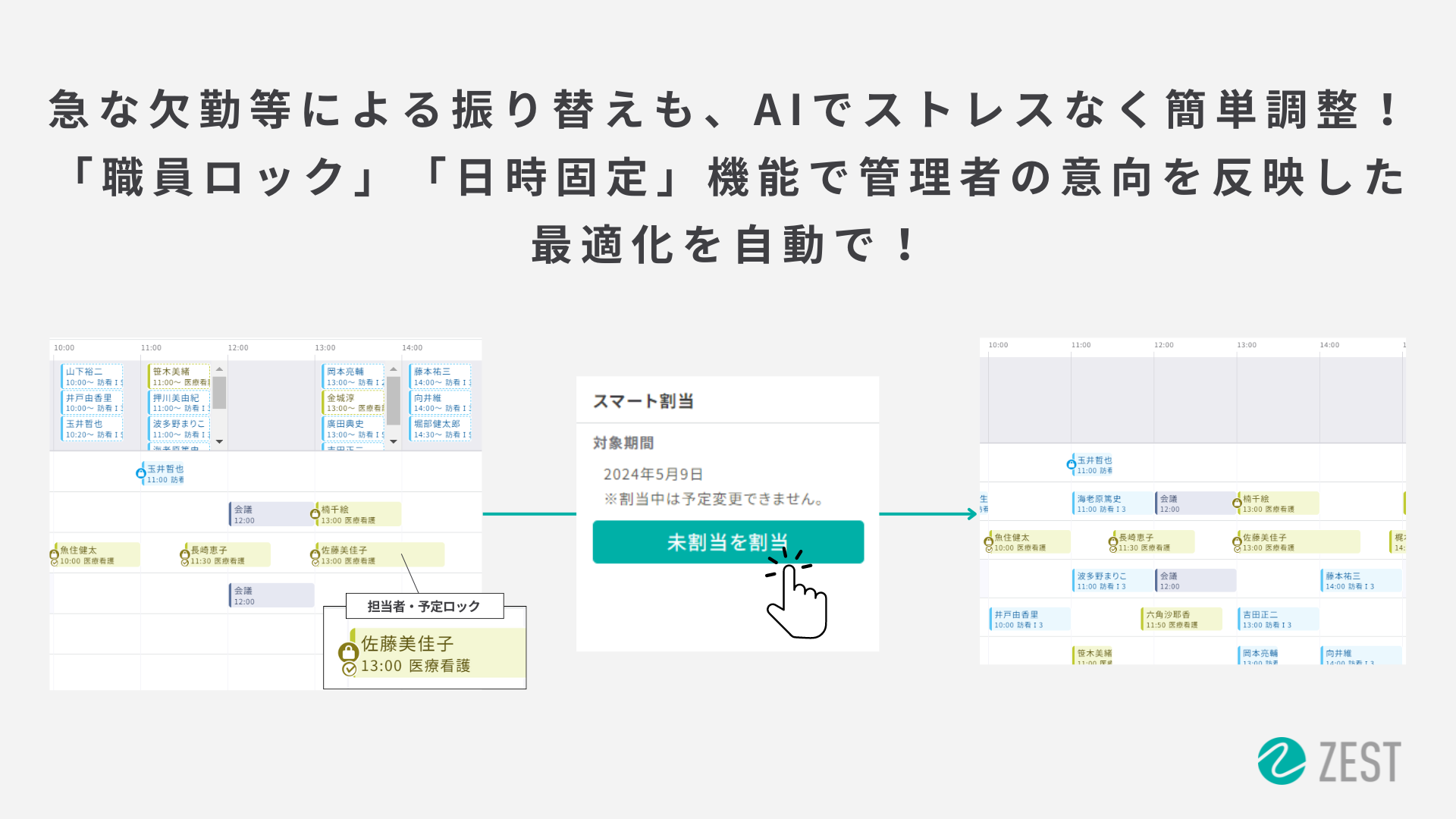The image size is (1456, 819).
Task: Click the checkmark circle in the enlarged 佐藤美佳子 callout
Action: [349, 669]
